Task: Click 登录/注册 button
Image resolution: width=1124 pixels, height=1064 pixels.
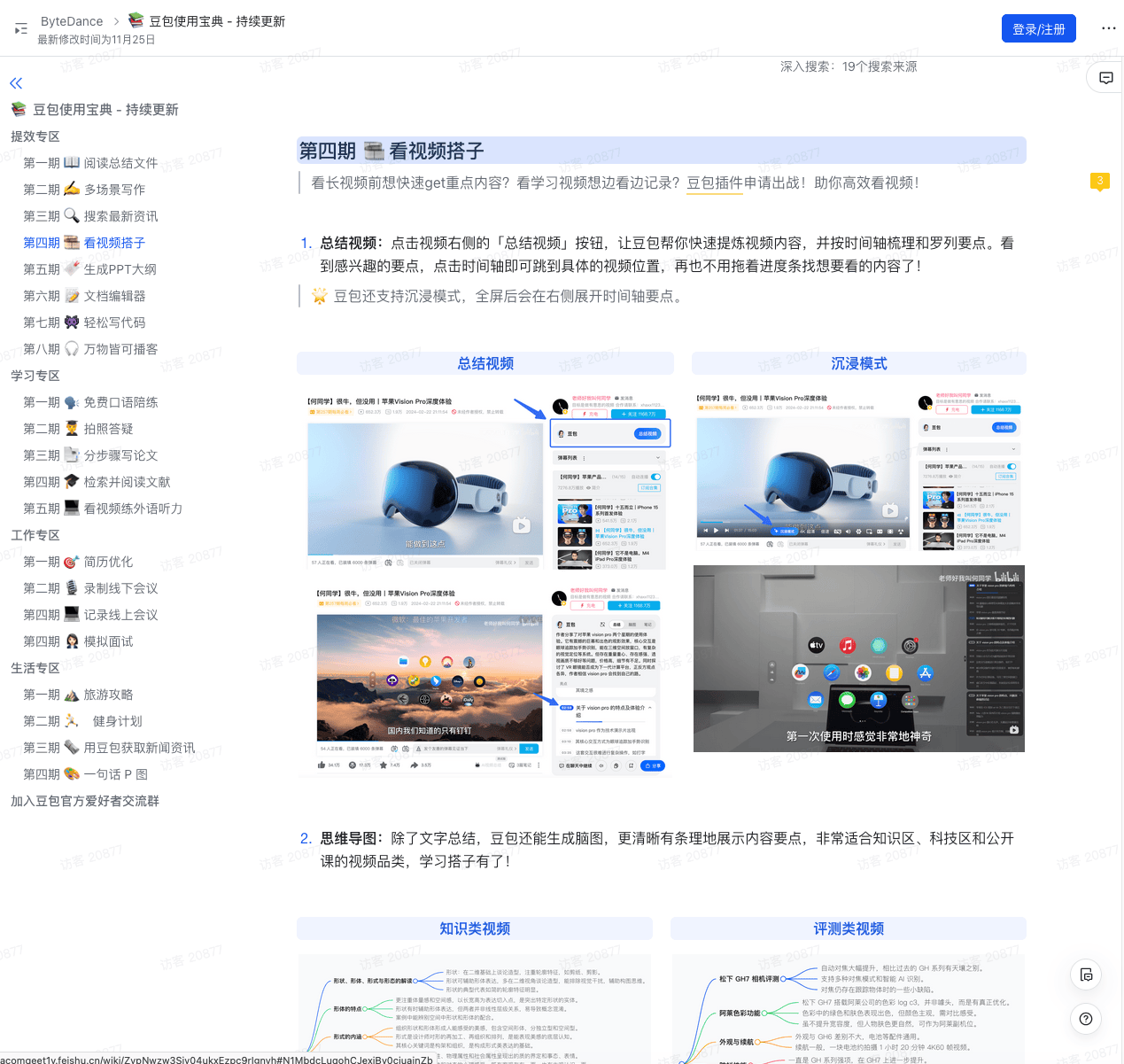Action: [x=1039, y=28]
